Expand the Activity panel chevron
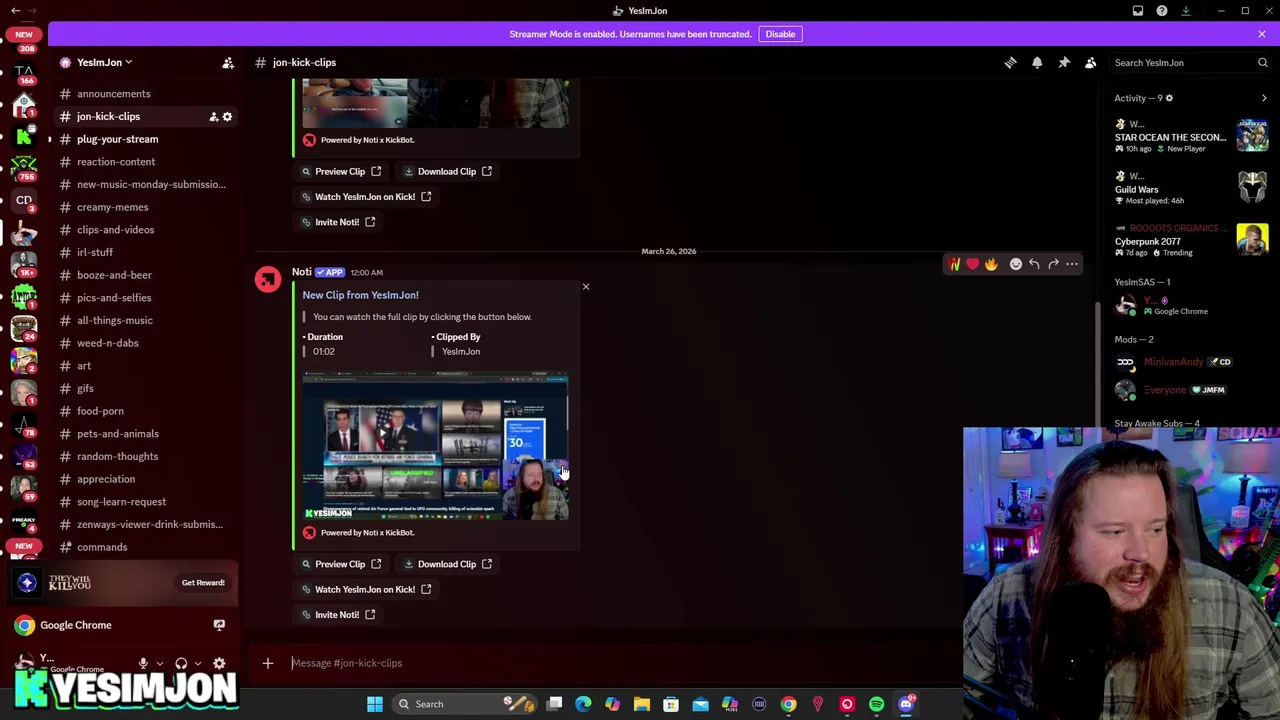The height and width of the screenshot is (720, 1280). pos(1264,98)
